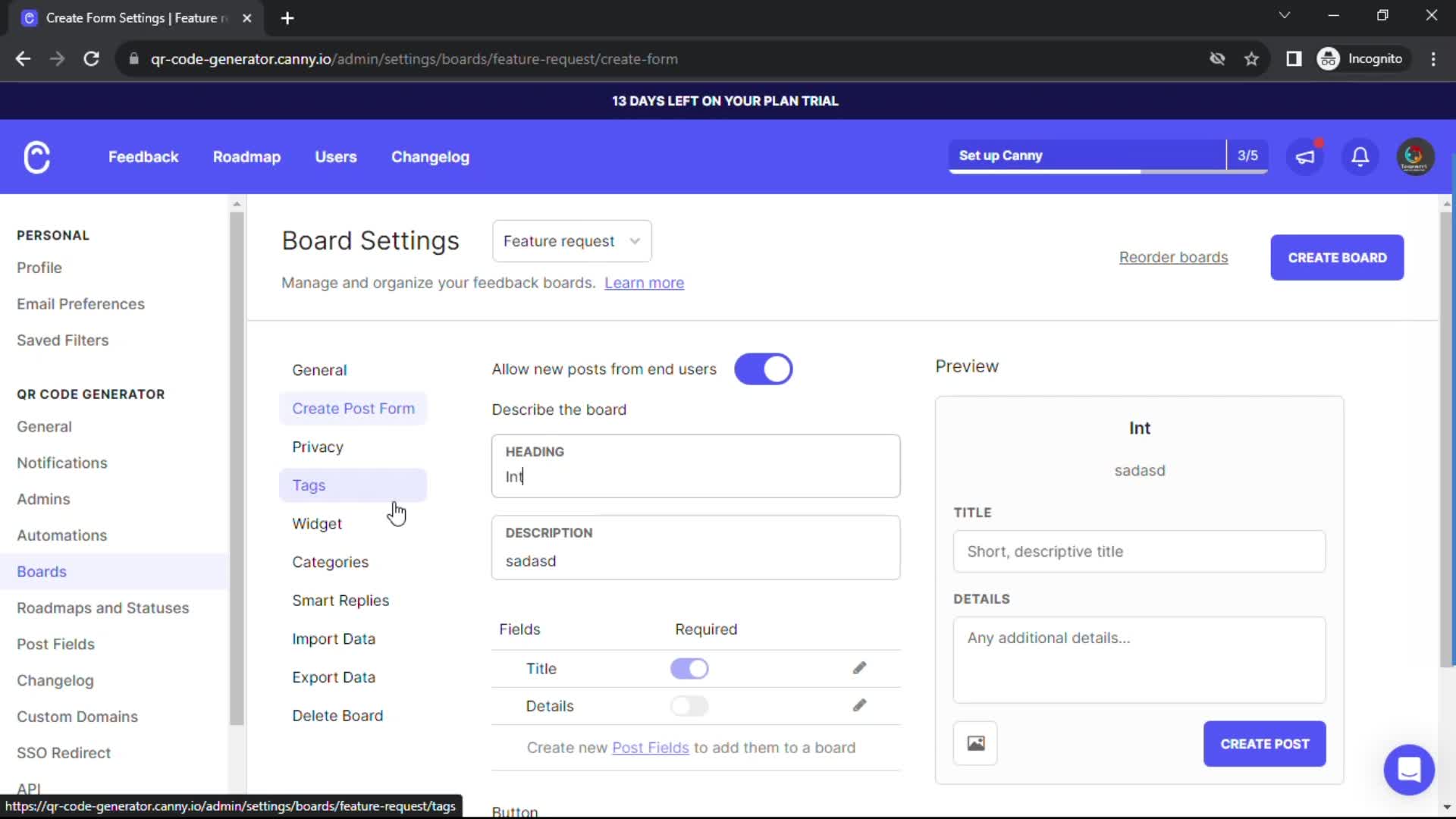Viewport: 1456px width, 819px height.
Task: Open the browser menu with three dots
Action: click(1434, 58)
